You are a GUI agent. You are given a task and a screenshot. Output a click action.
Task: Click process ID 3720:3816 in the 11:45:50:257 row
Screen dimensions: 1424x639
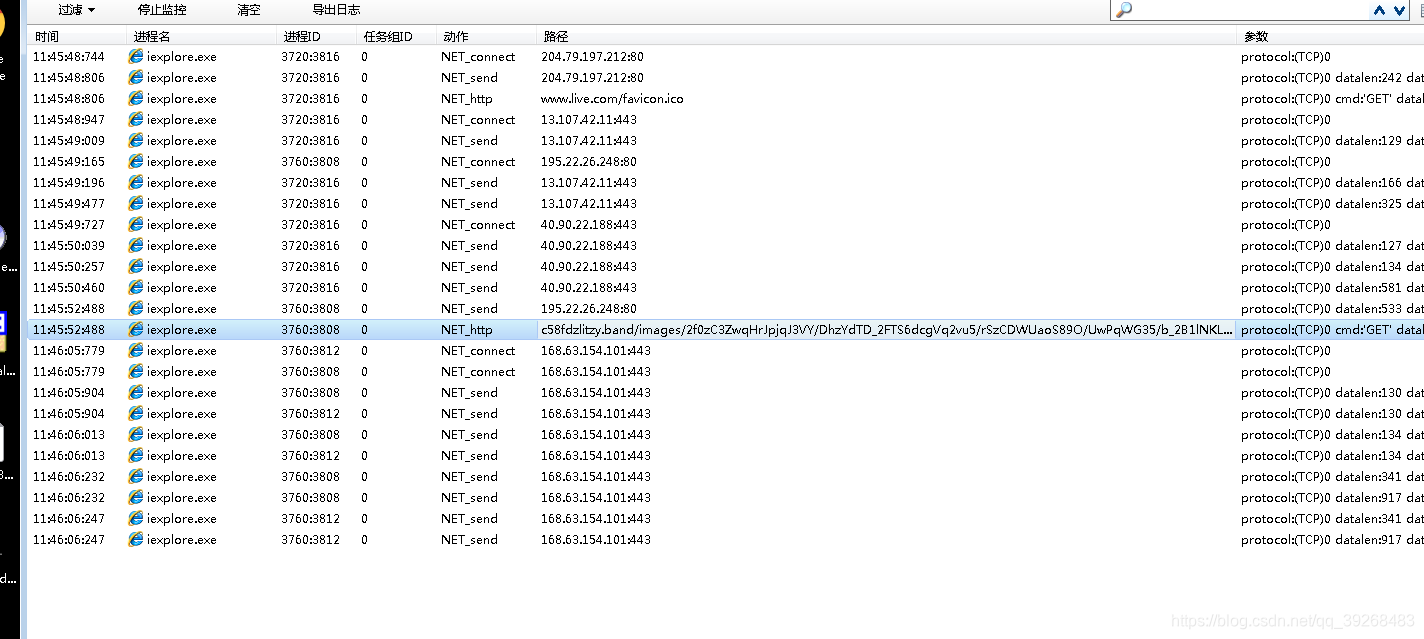coord(310,267)
